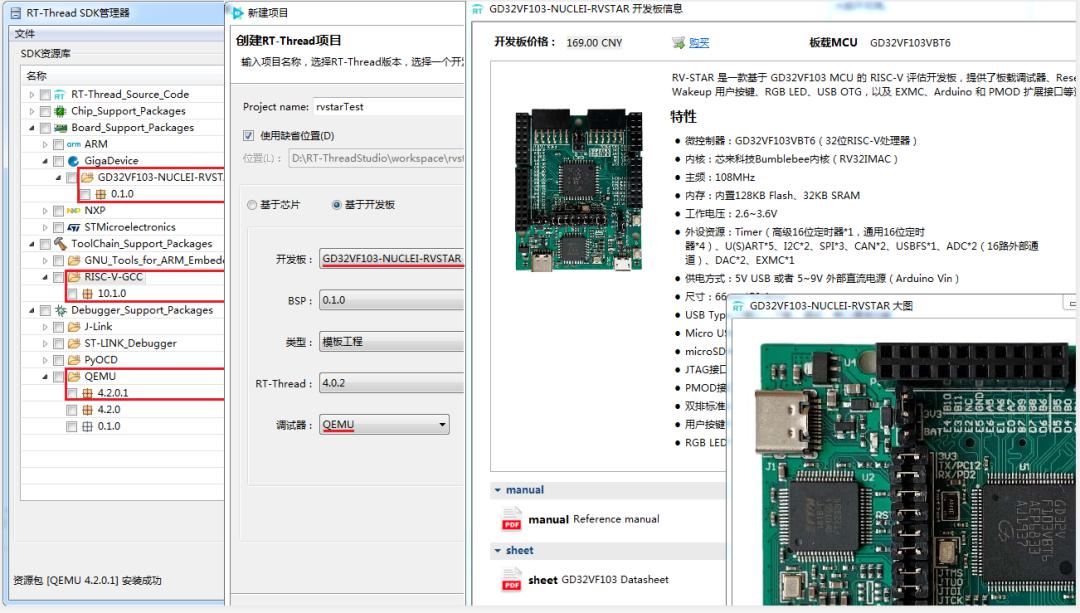Viewport: 1080px width, 613px height.
Task: Click the QEMU 4.2.0.1 package icon
Action: [87, 393]
